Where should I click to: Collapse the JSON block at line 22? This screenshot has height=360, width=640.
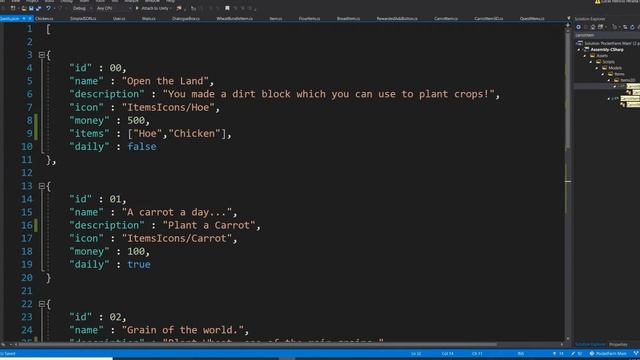tap(42, 304)
